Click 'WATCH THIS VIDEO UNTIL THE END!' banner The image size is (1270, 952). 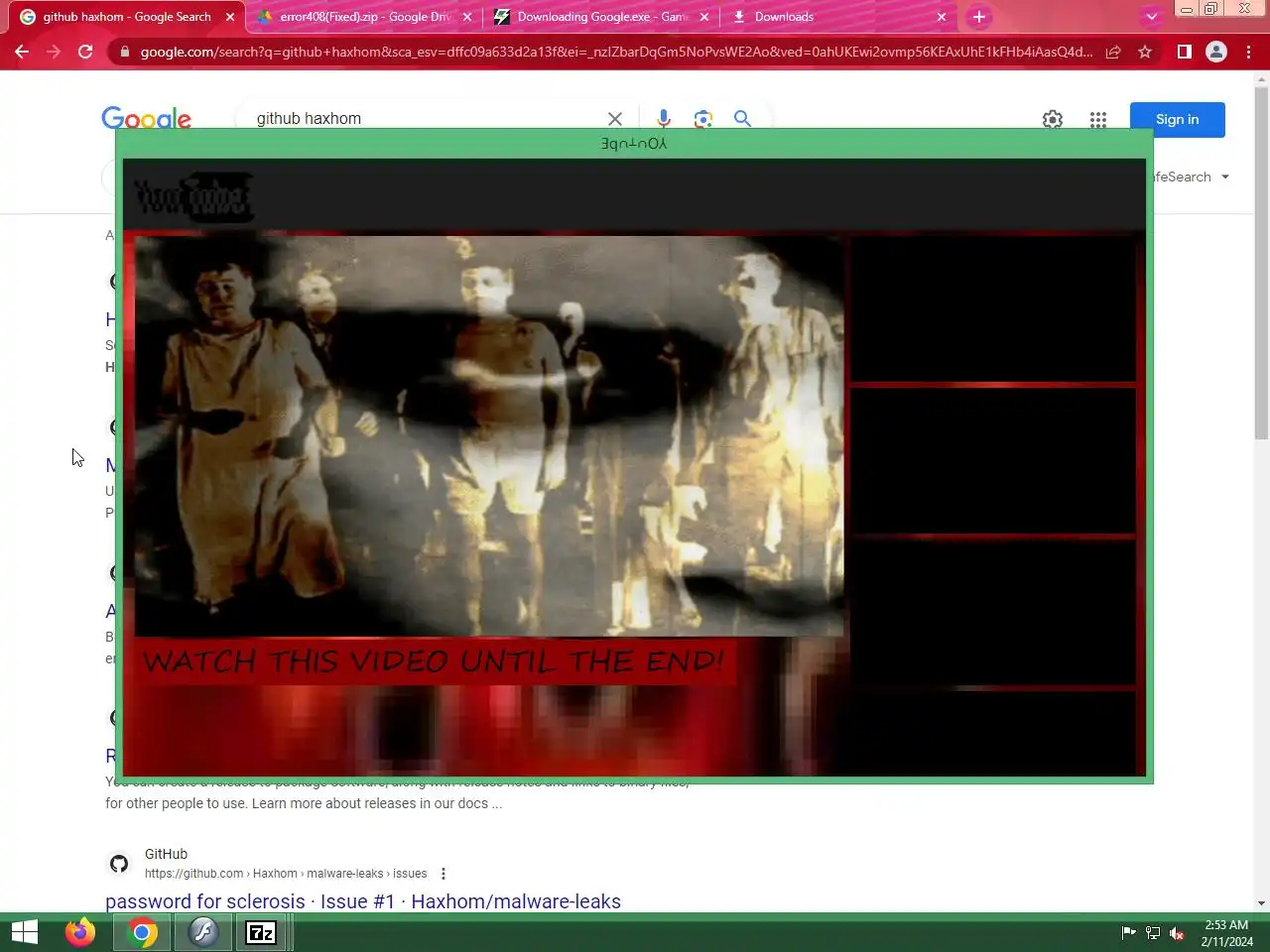tap(434, 661)
